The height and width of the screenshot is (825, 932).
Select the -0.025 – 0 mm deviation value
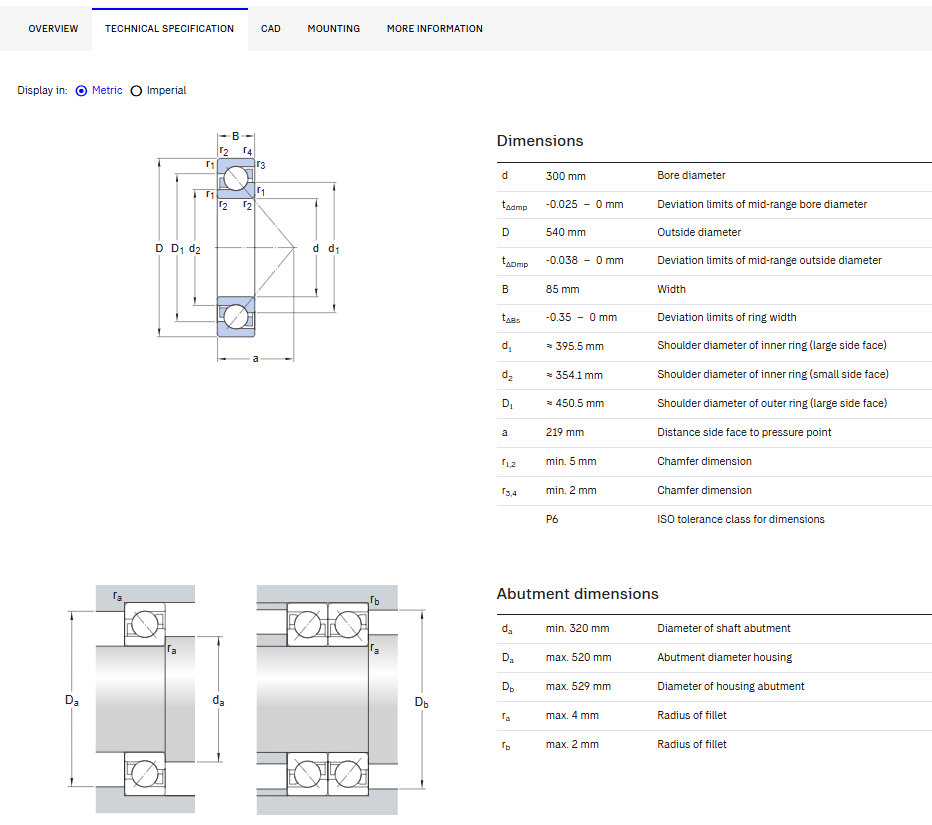click(x=584, y=204)
